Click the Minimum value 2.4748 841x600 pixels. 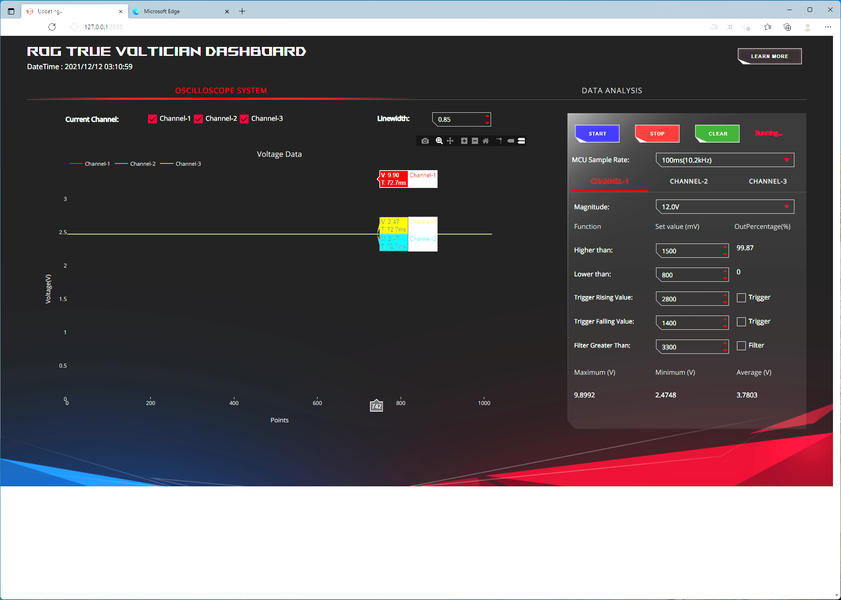point(666,395)
